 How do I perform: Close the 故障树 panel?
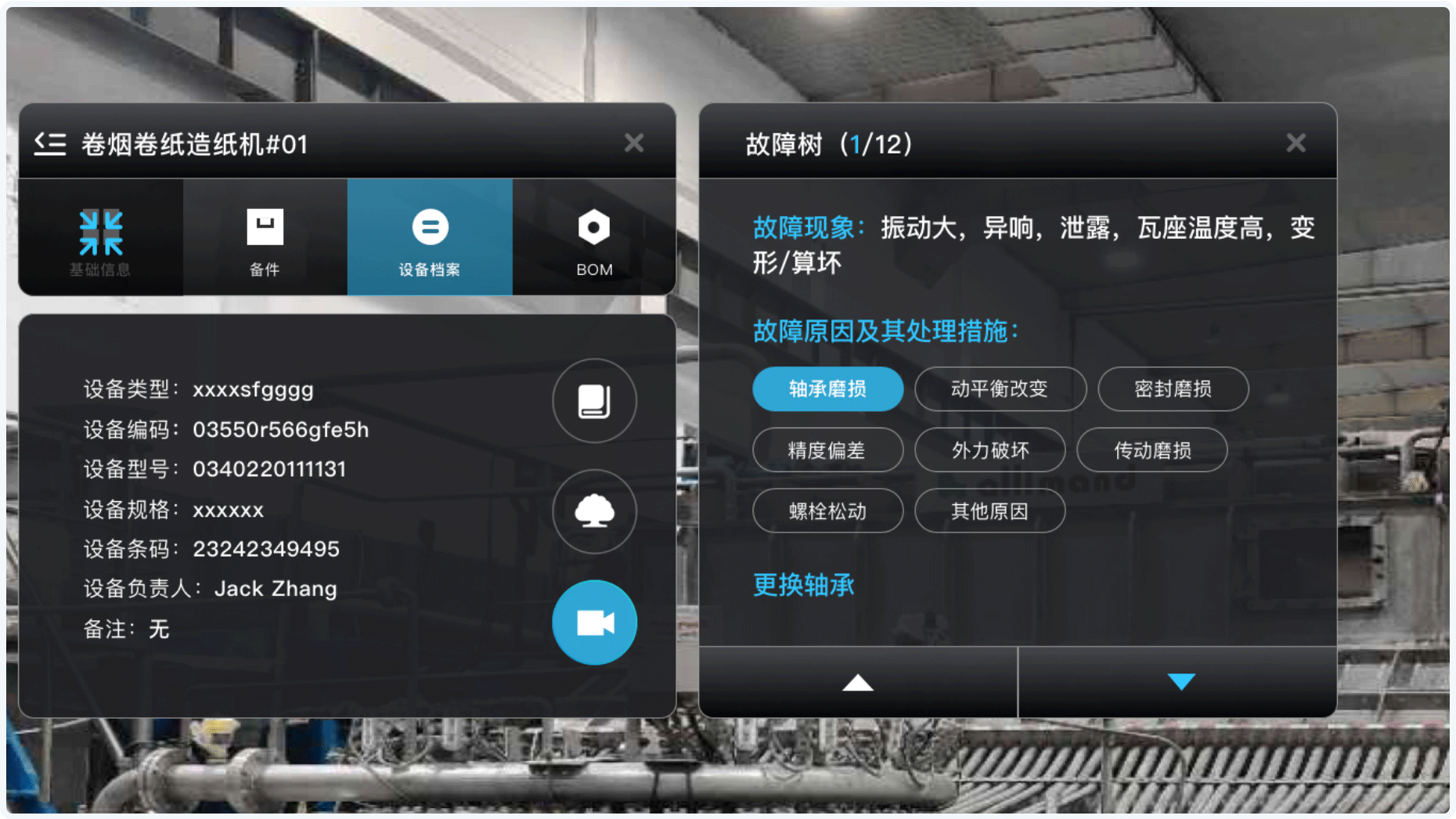(x=1296, y=143)
